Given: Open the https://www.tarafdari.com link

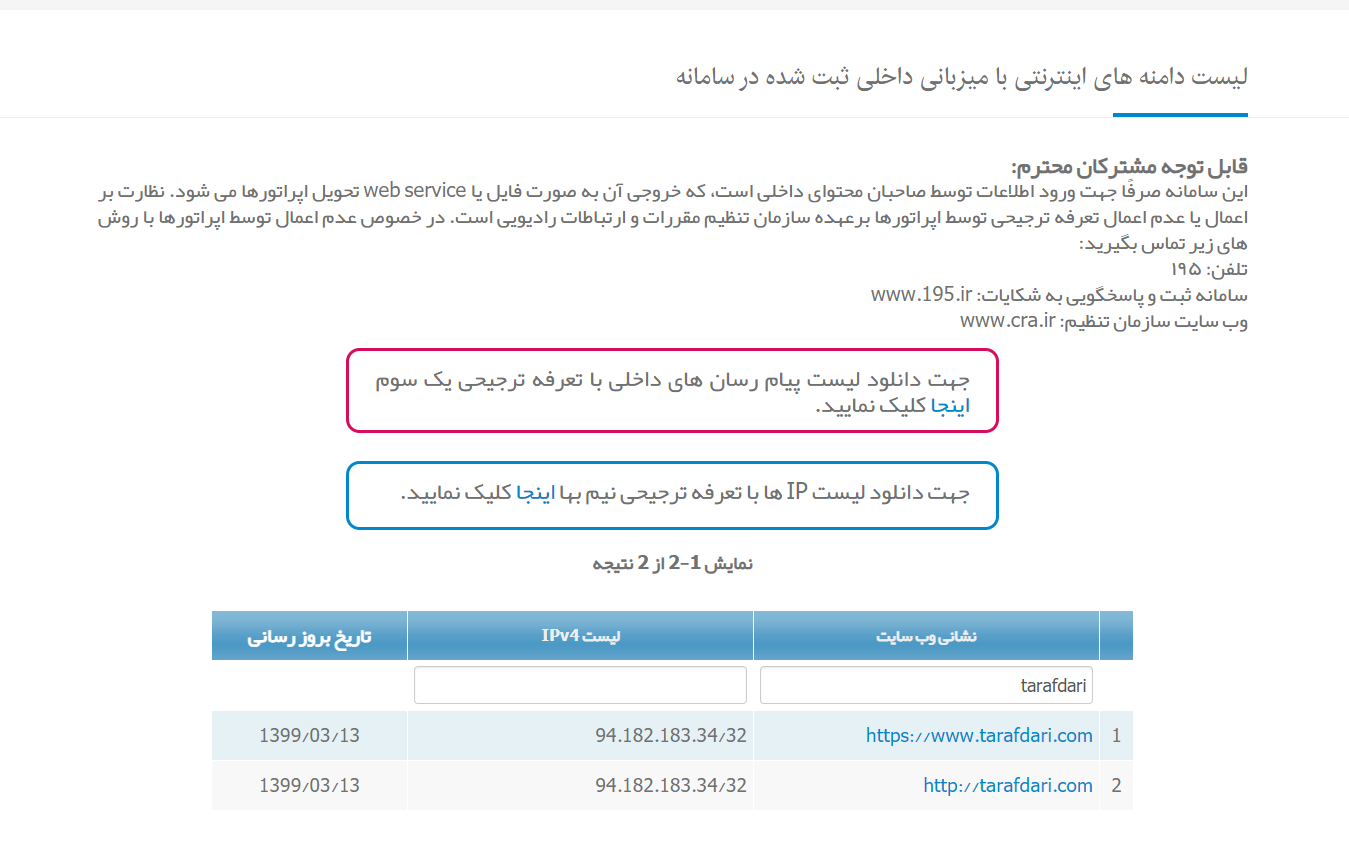Looking at the screenshot, I should 979,736.
